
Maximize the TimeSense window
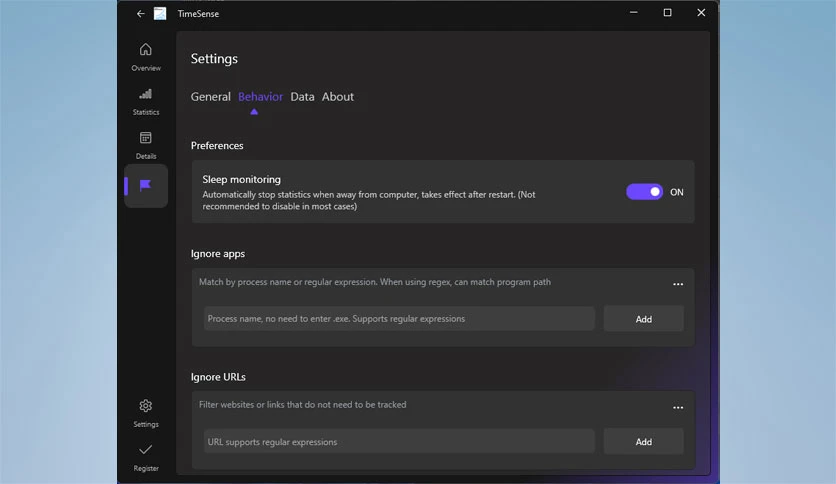[x=668, y=13]
